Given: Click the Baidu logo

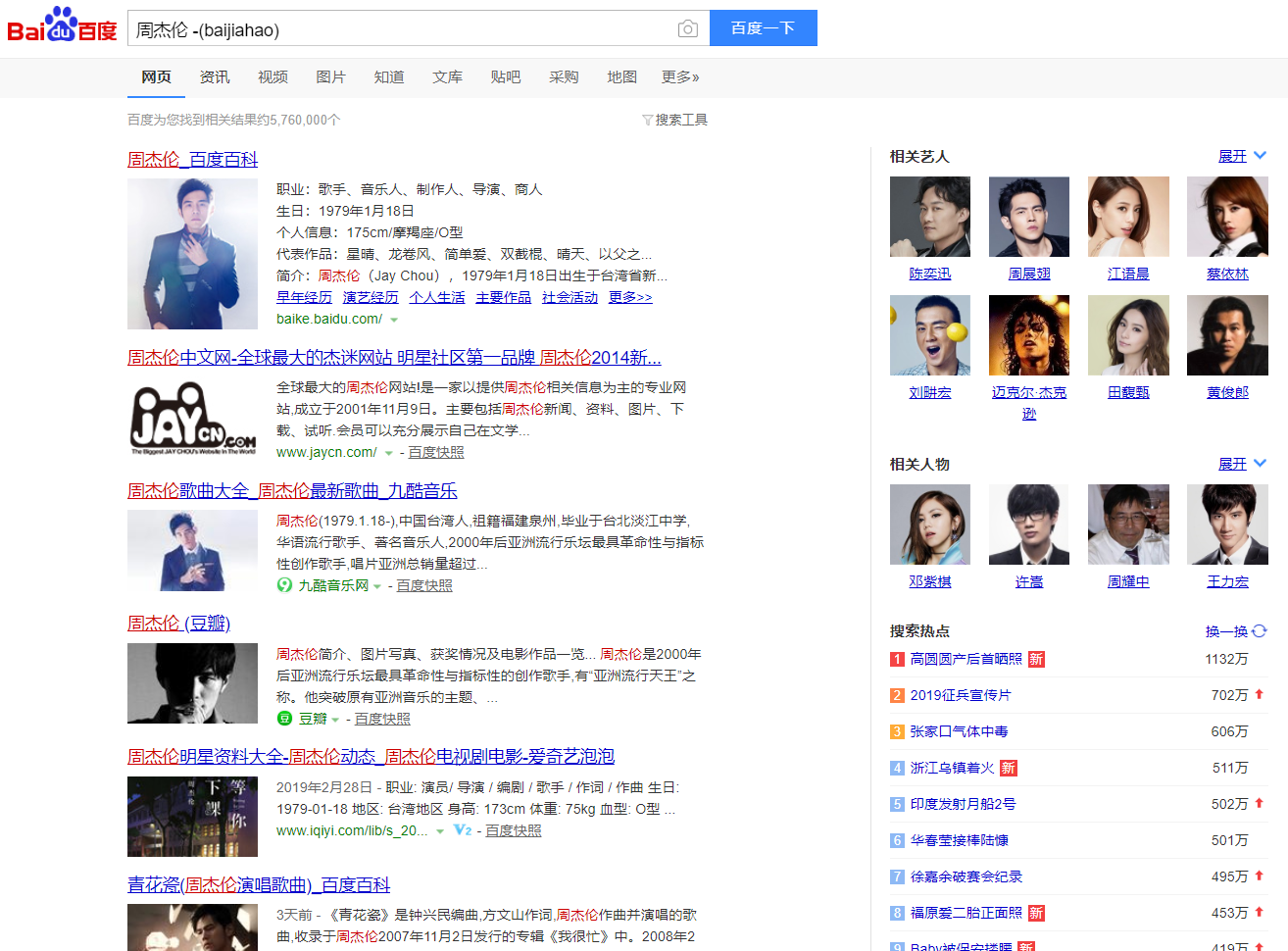Looking at the screenshot, I should [x=62, y=25].
